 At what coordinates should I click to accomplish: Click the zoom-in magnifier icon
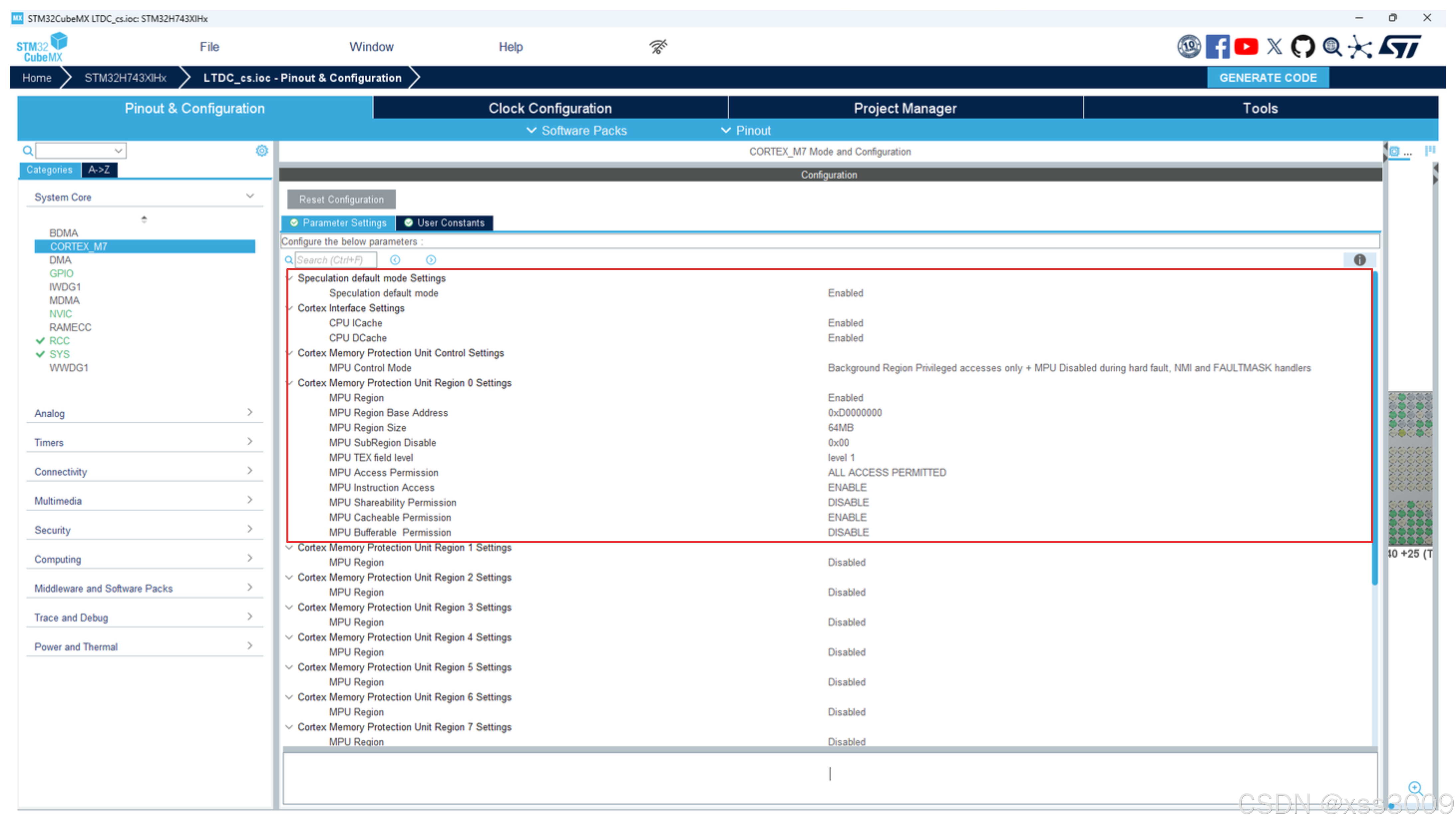pyautogui.click(x=1414, y=788)
